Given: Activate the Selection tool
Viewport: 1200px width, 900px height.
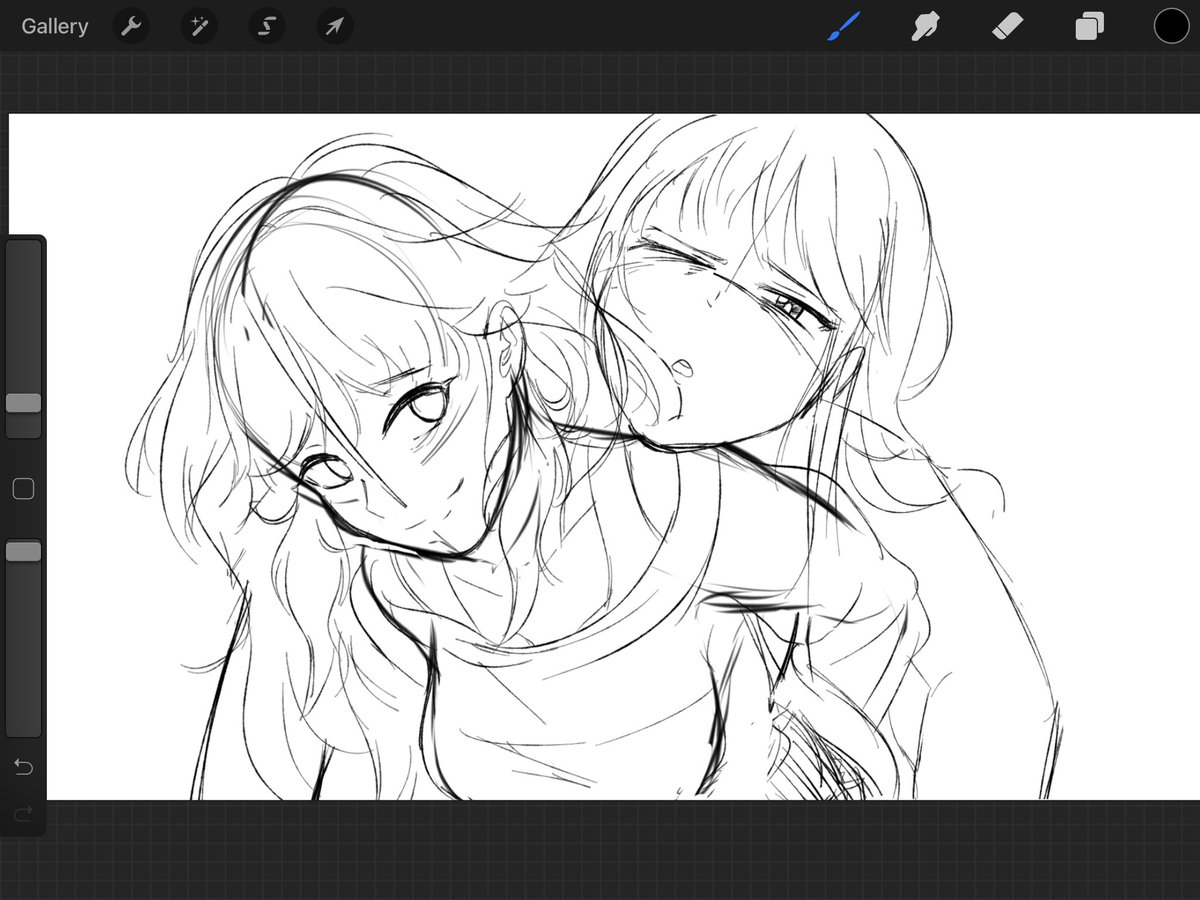Looking at the screenshot, I should click(x=267, y=27).
